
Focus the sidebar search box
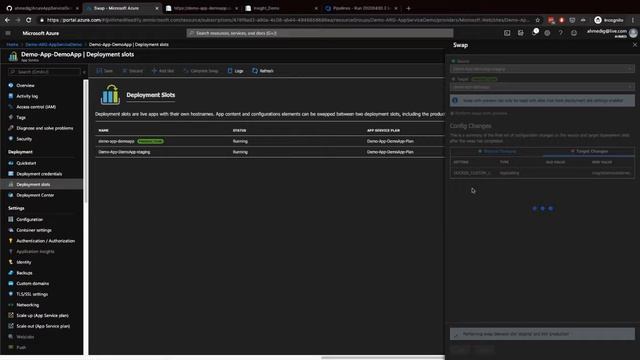(x=44, y=72)
